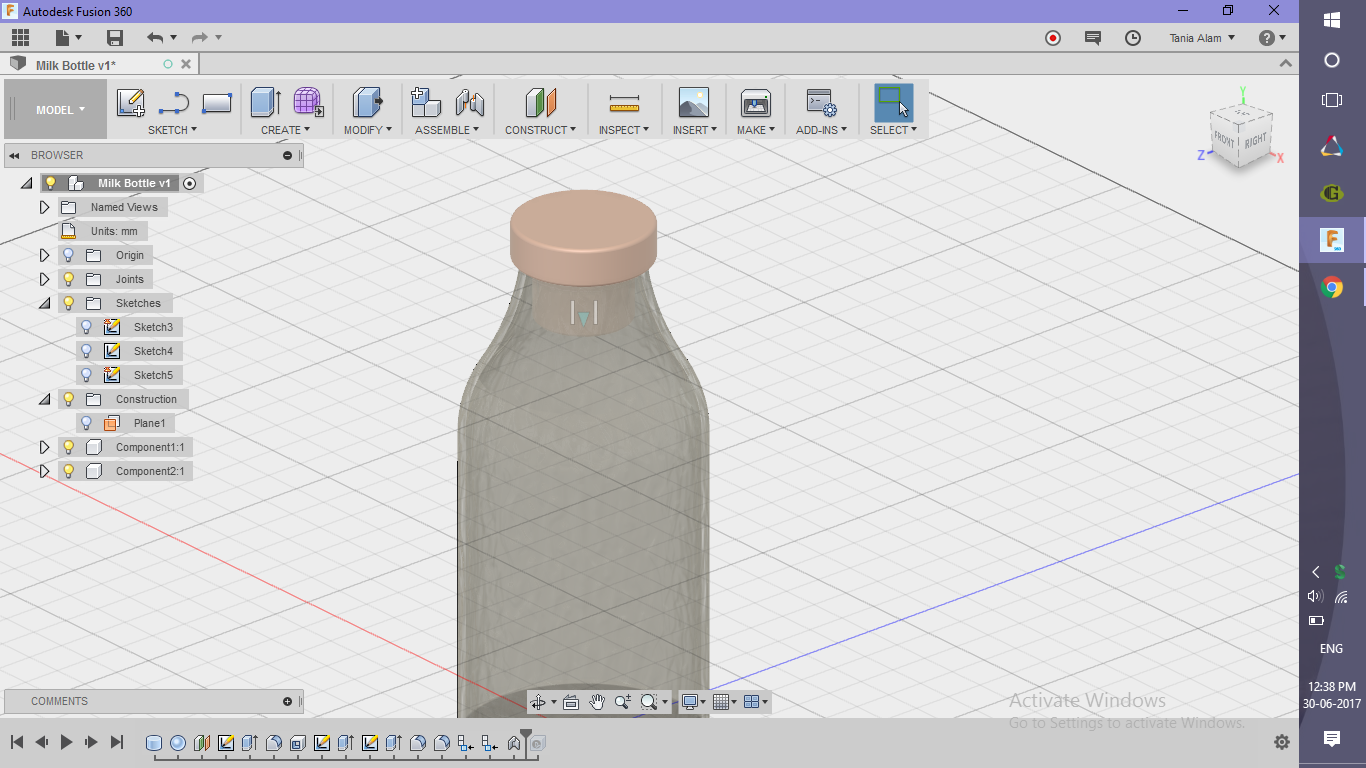Open the File menu icon
This screenshot has width=1366, height=768.
tap(66, 38)
